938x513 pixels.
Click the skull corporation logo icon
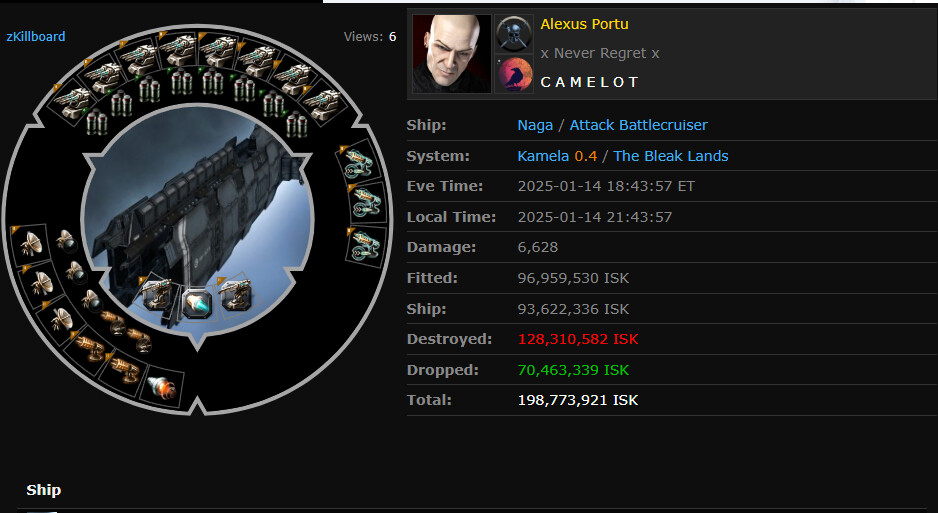[514, 34]
